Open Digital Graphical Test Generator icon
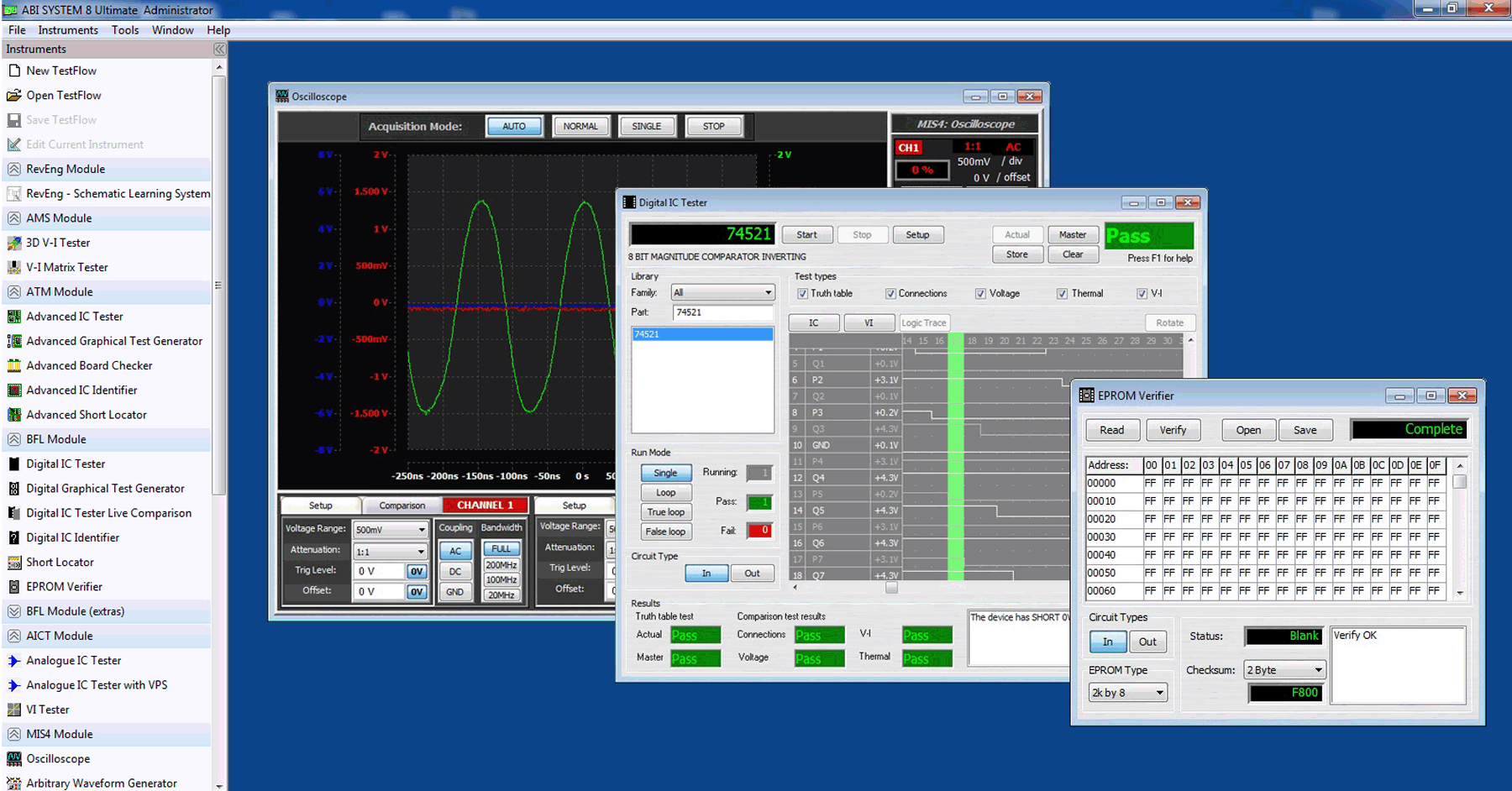Screen dimensions: 1512x791 [x=14, y=489]
